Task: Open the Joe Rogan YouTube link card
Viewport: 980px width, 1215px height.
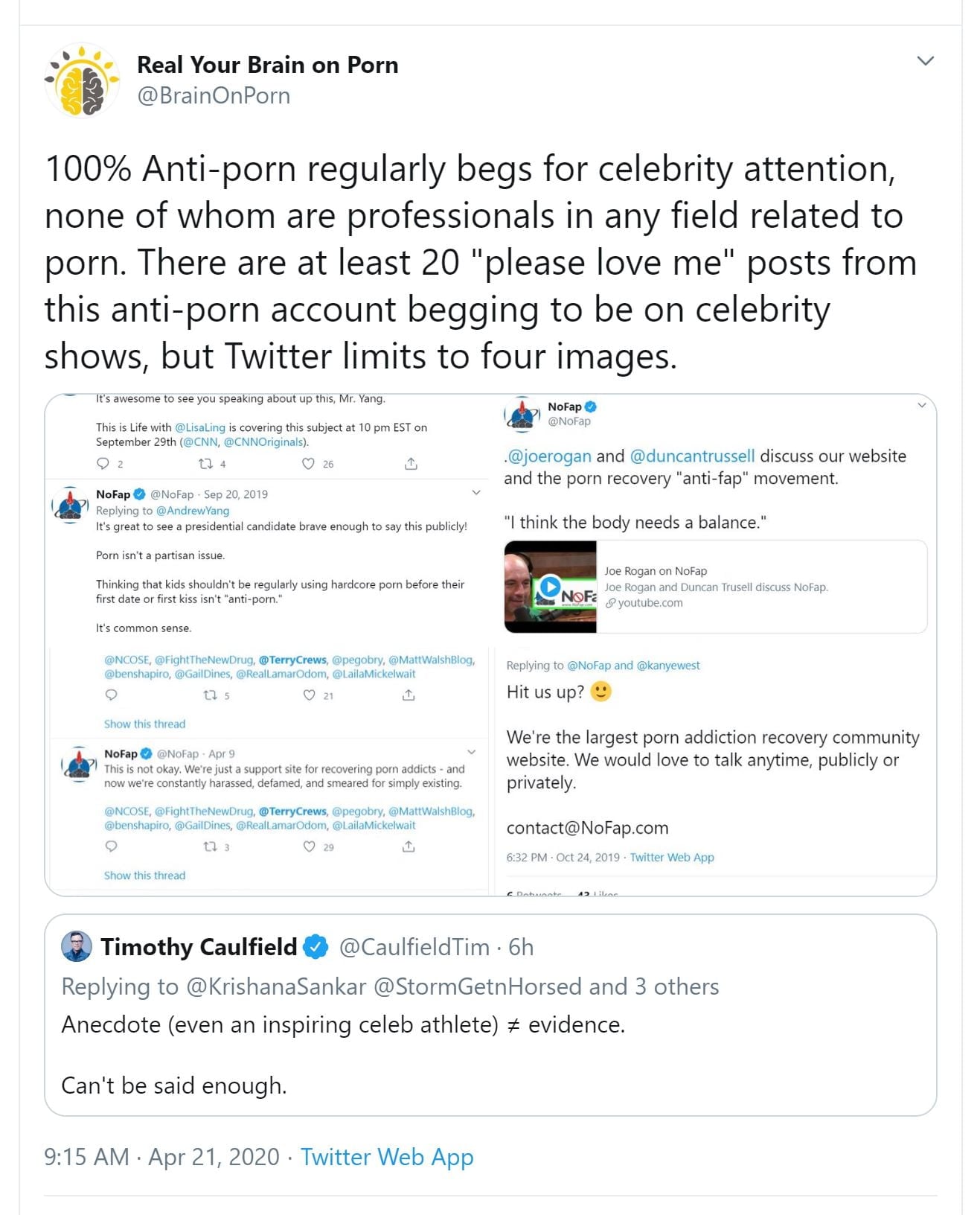Action: (759, 587)
